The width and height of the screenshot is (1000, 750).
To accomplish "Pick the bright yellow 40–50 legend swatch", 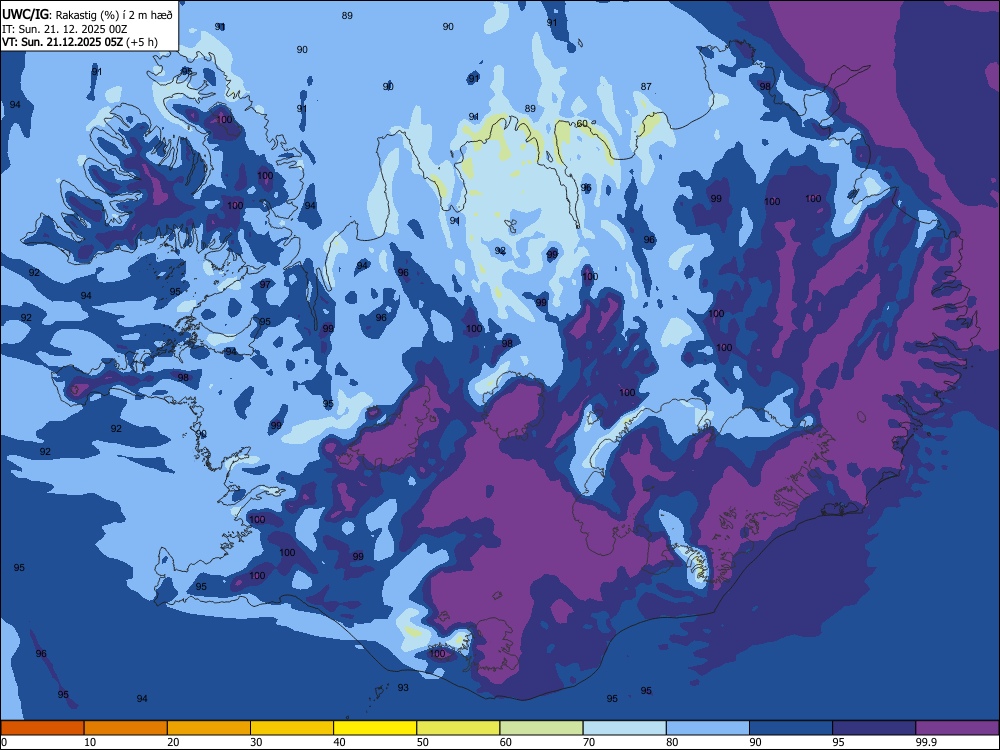I will click(x=375, y=728).
